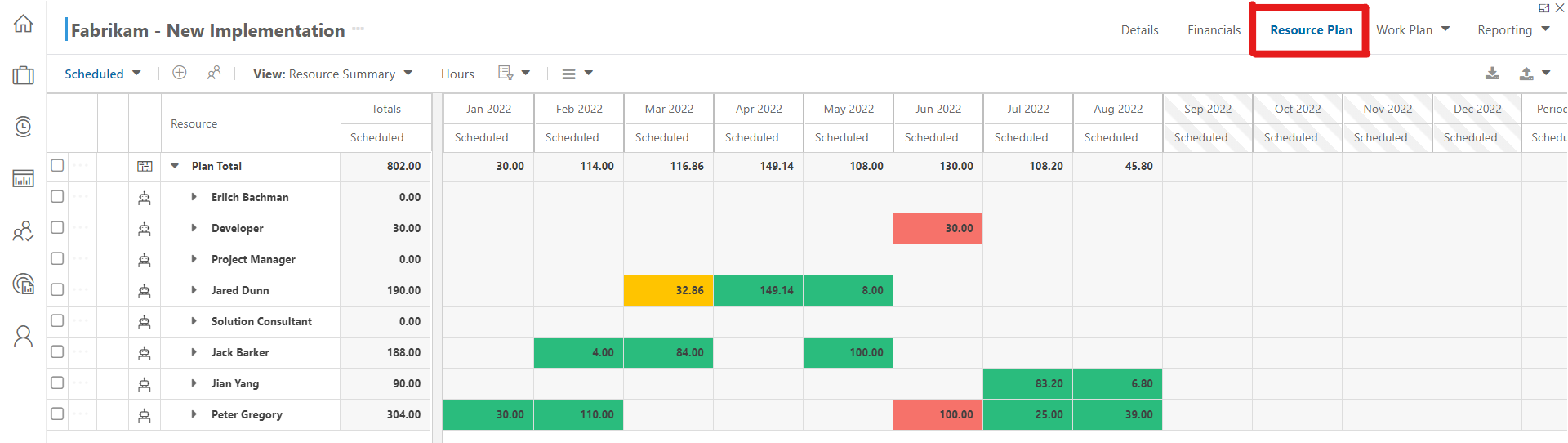Click resource icon for Erlich Bachman
The image size is (1568, 443).
(x=145, y=197)
